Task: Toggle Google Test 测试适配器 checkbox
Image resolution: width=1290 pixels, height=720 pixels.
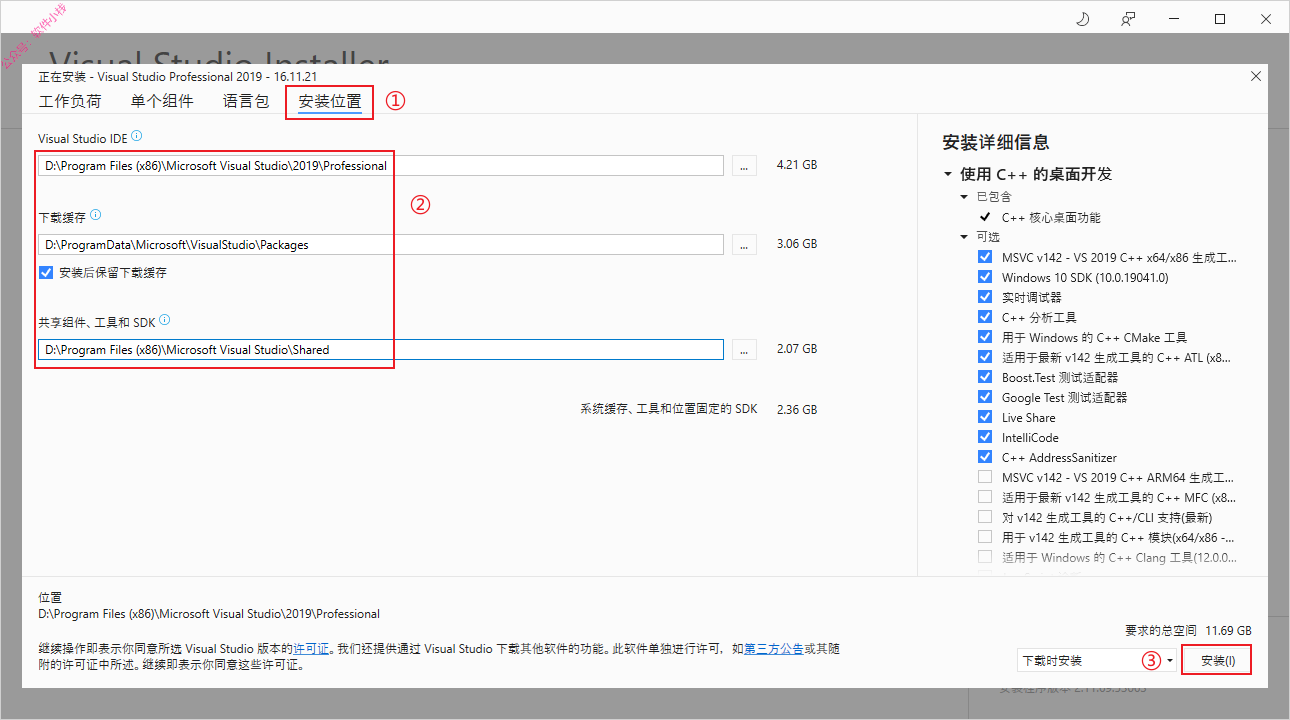Action: tap(985, 397)
